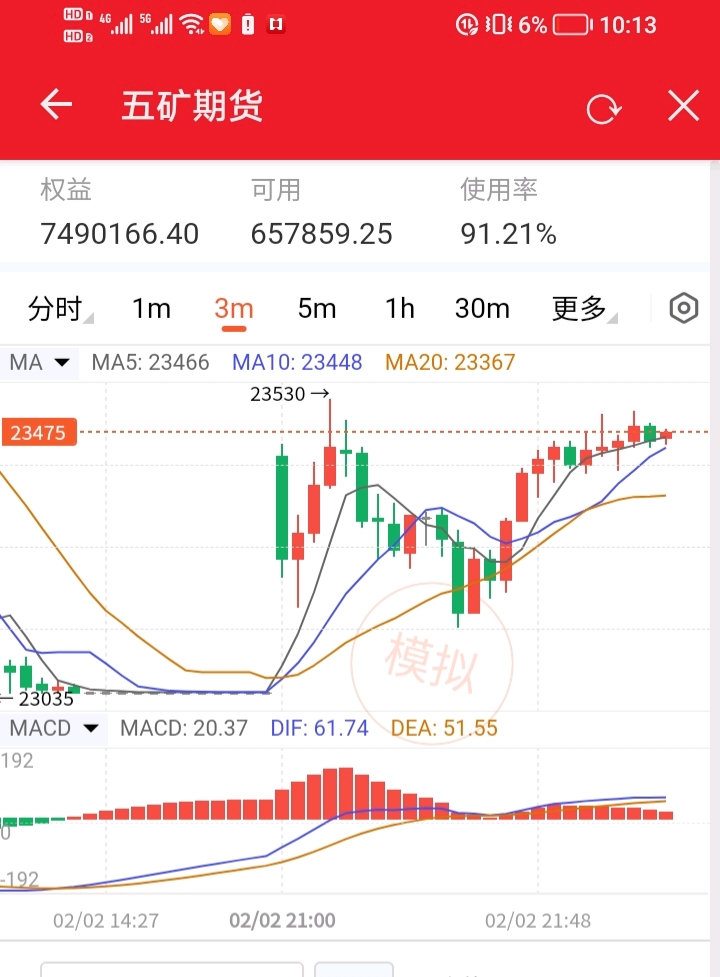Tap the WiFi signal icon

coord(191,24)
